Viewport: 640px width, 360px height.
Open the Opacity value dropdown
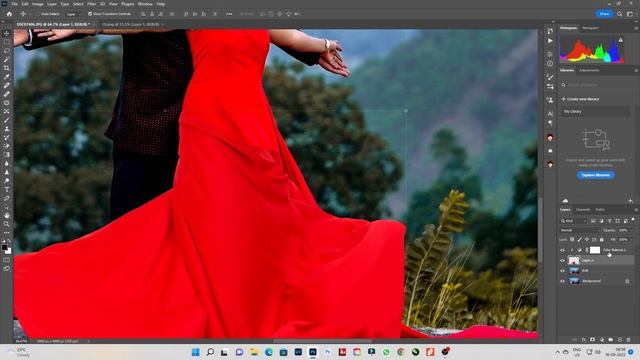(632, 230)
